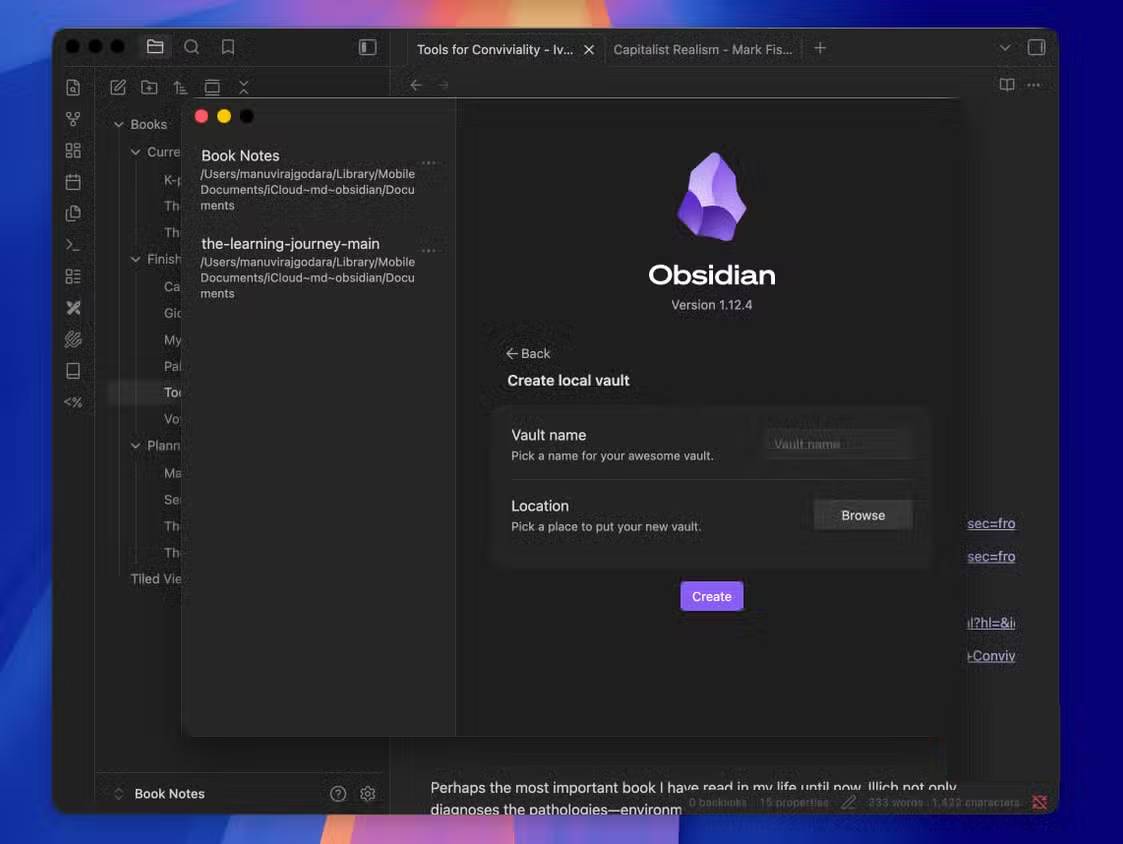Open the quick switcher ribbon icon
Screen dimensions: 1123x844
tap(73, 87)
